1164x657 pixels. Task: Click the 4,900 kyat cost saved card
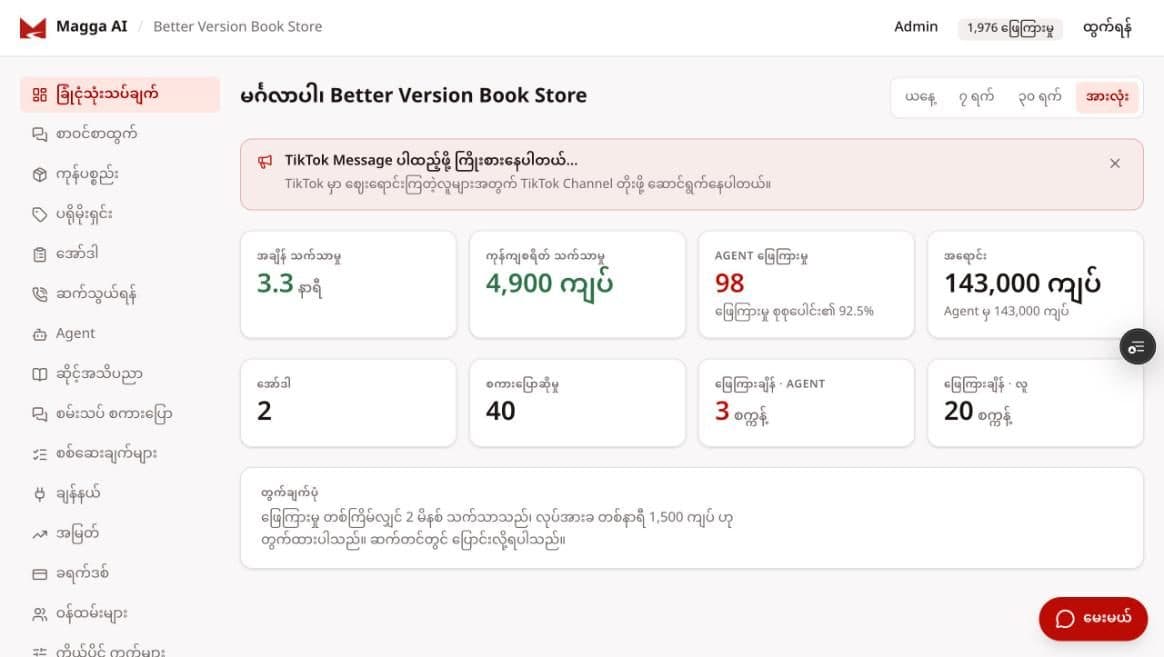click(x=578, y=284)
